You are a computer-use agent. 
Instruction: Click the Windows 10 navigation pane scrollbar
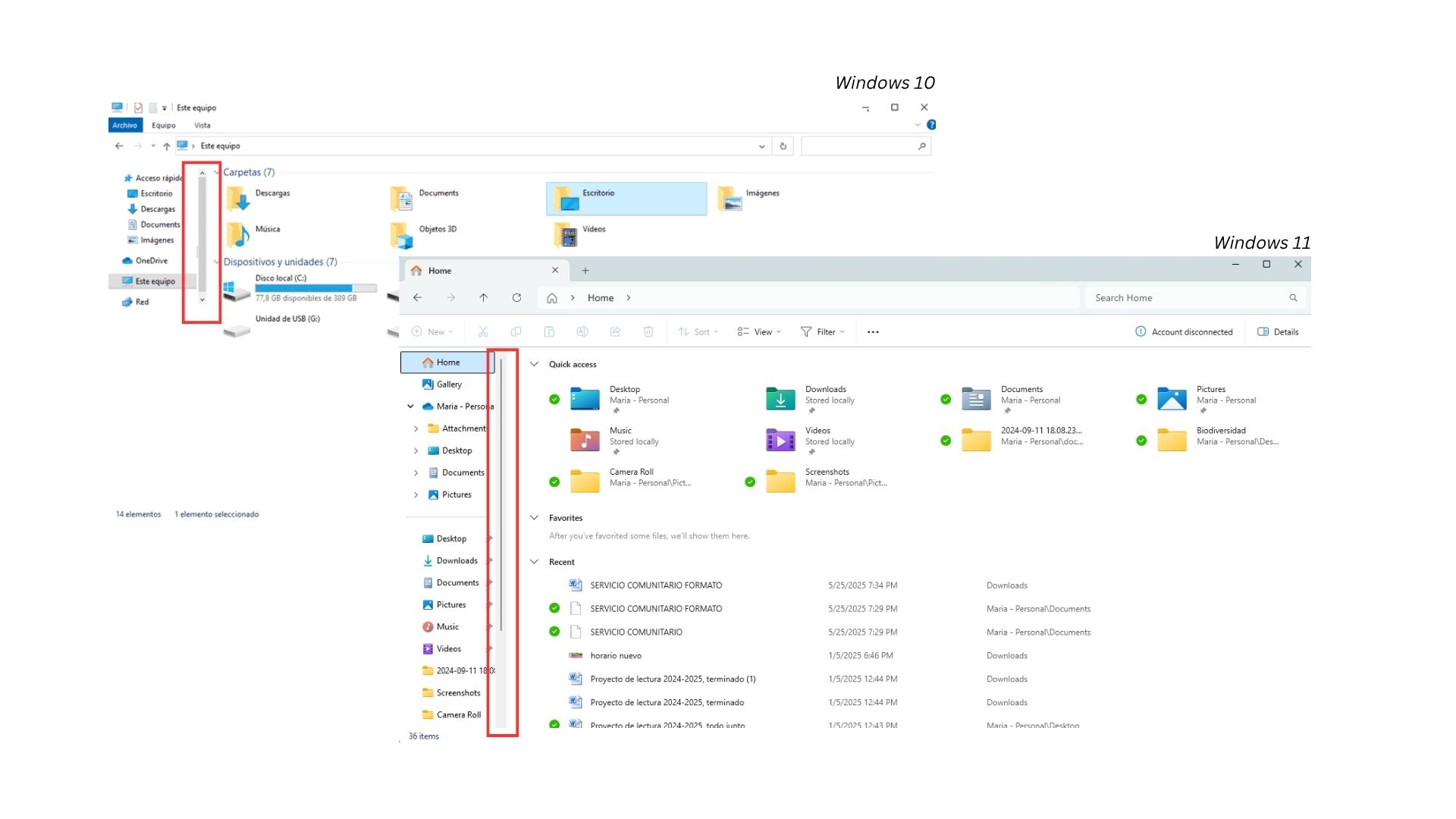coord(202,235)
